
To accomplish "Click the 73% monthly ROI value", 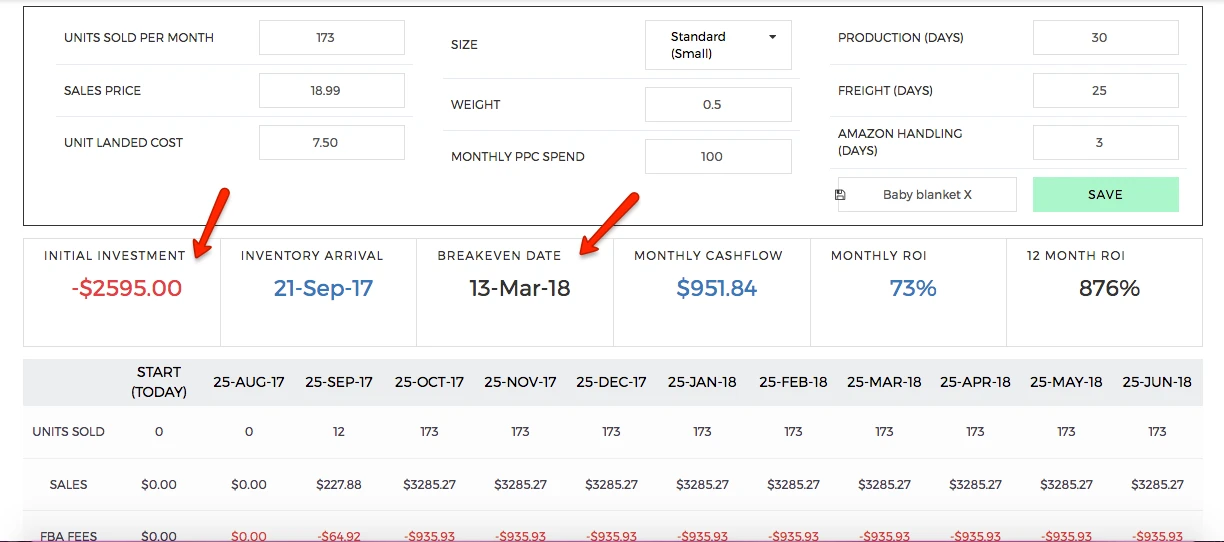I will [913, 289].
